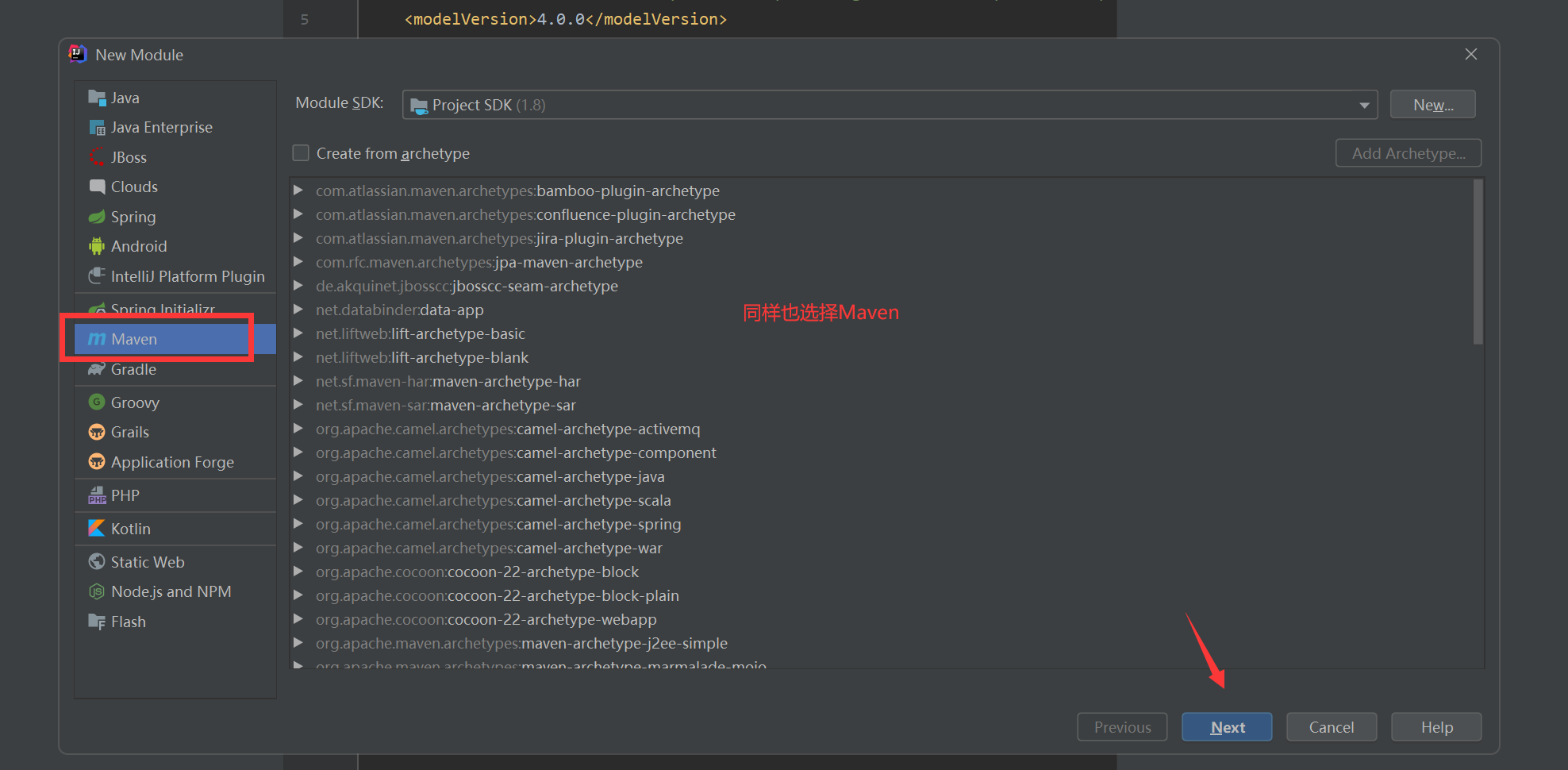Select the Maven m icon

pos(97,339)
